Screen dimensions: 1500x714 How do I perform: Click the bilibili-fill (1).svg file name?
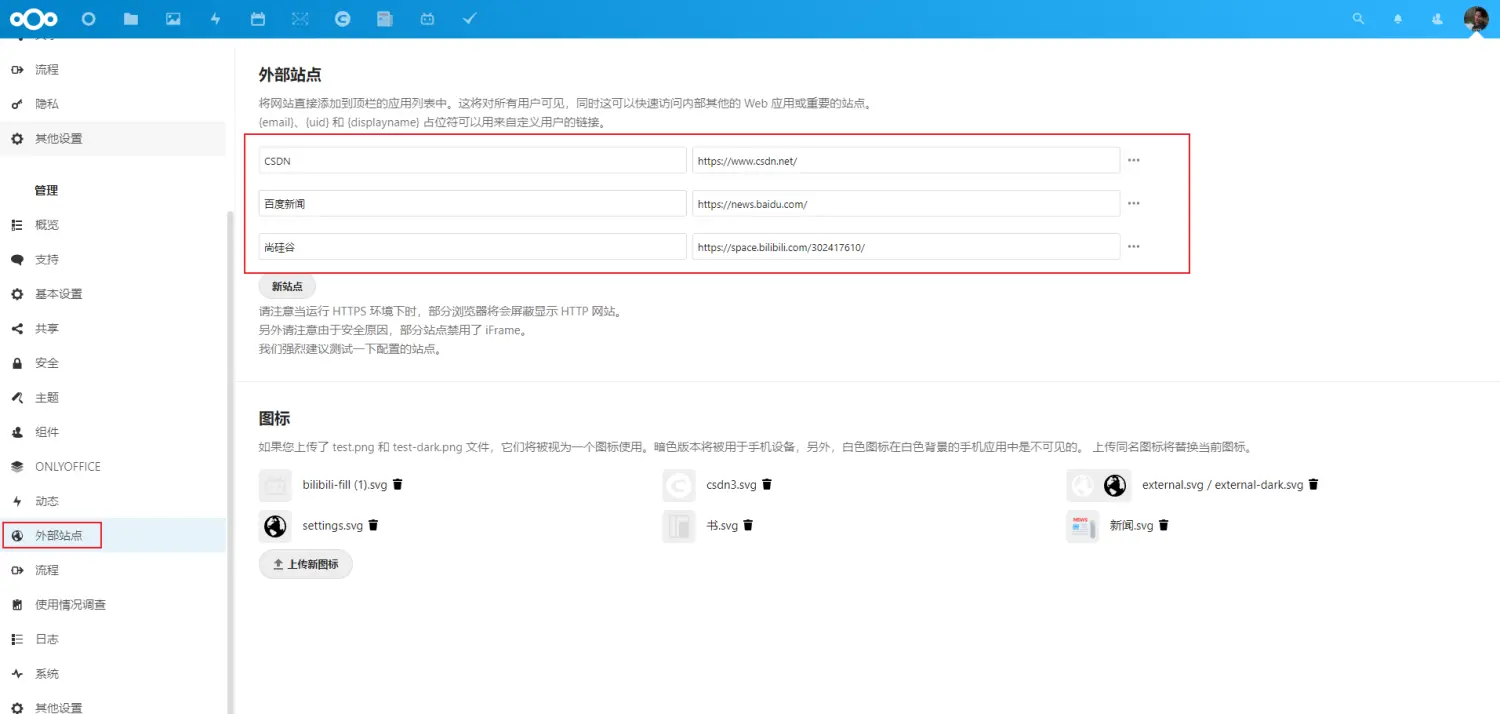[x=345, y=485]
